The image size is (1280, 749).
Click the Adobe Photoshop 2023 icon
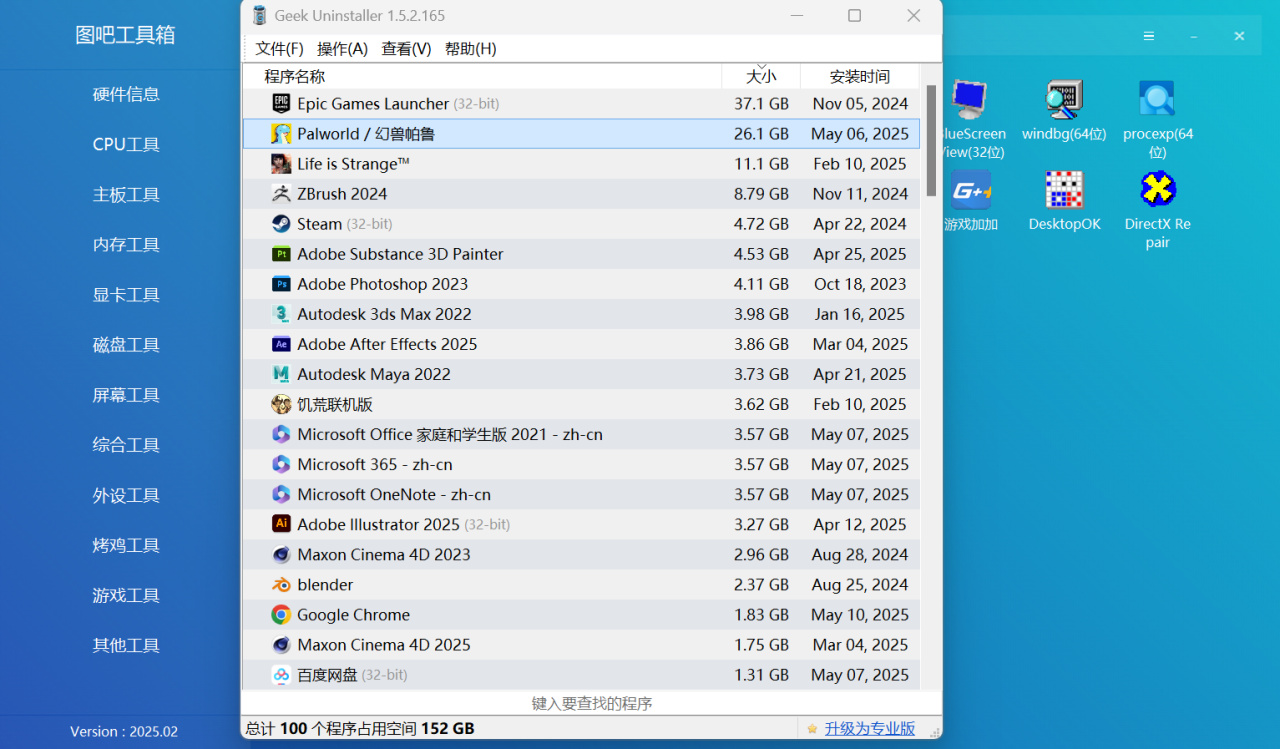[x=281, y=284]
